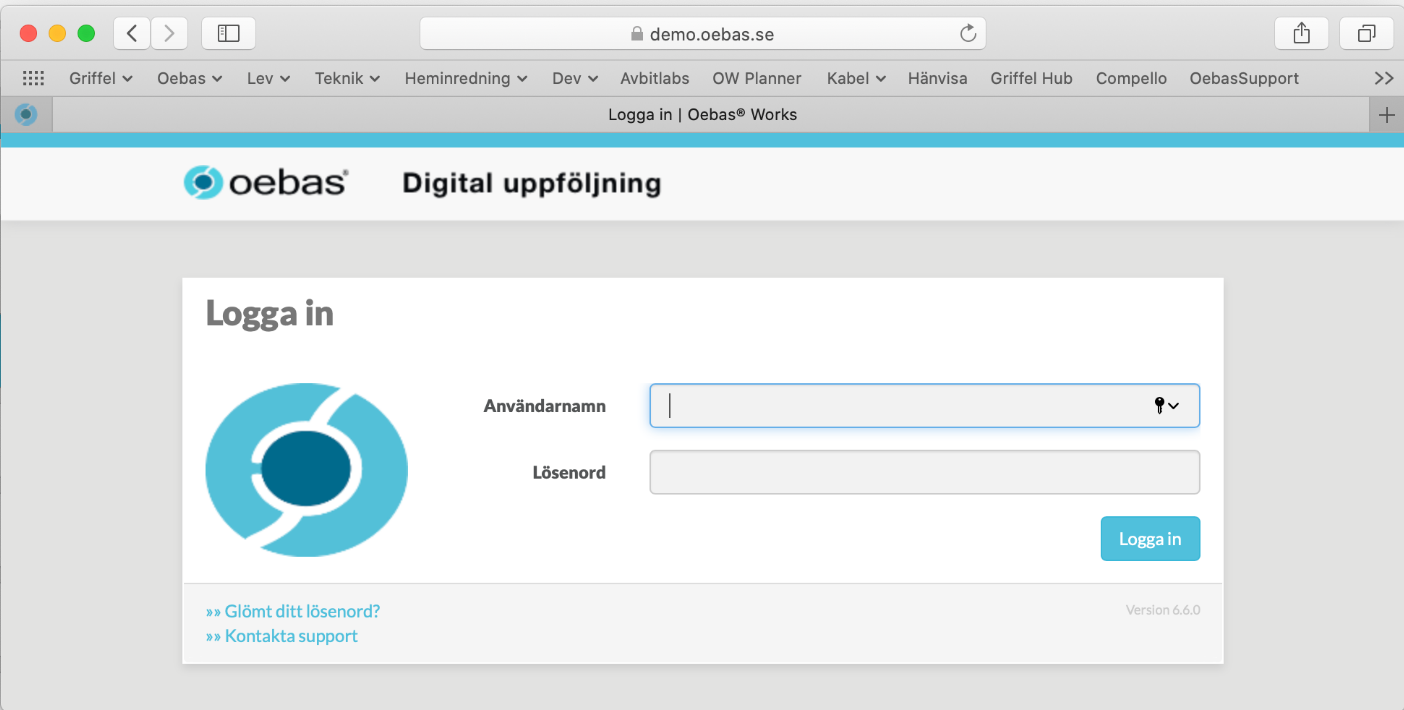Open the Griffel Hub bookmark
The width and height of the screenshot is (1404, 710).
pyautogui.click(x=1031, y=78)
